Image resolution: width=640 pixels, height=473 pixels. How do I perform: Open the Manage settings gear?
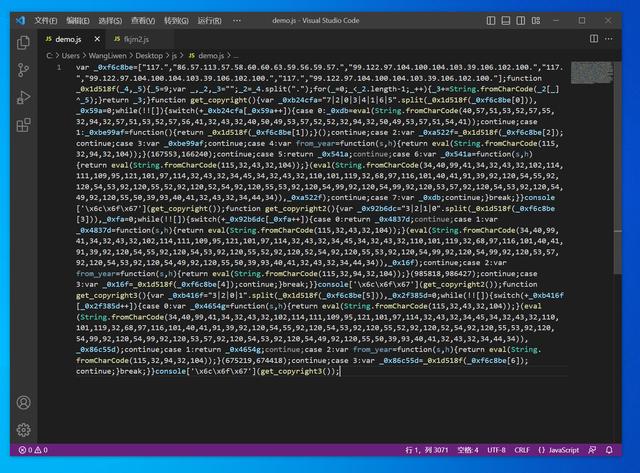(23, 427)
